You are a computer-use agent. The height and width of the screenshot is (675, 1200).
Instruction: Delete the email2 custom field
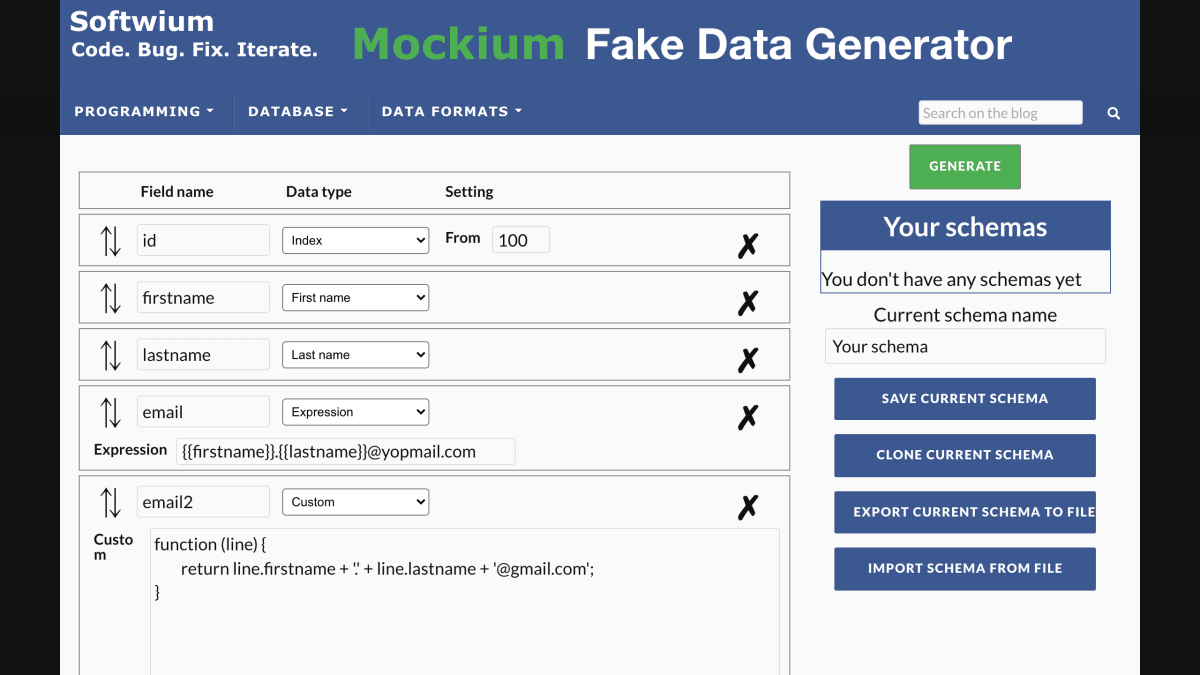748,507
